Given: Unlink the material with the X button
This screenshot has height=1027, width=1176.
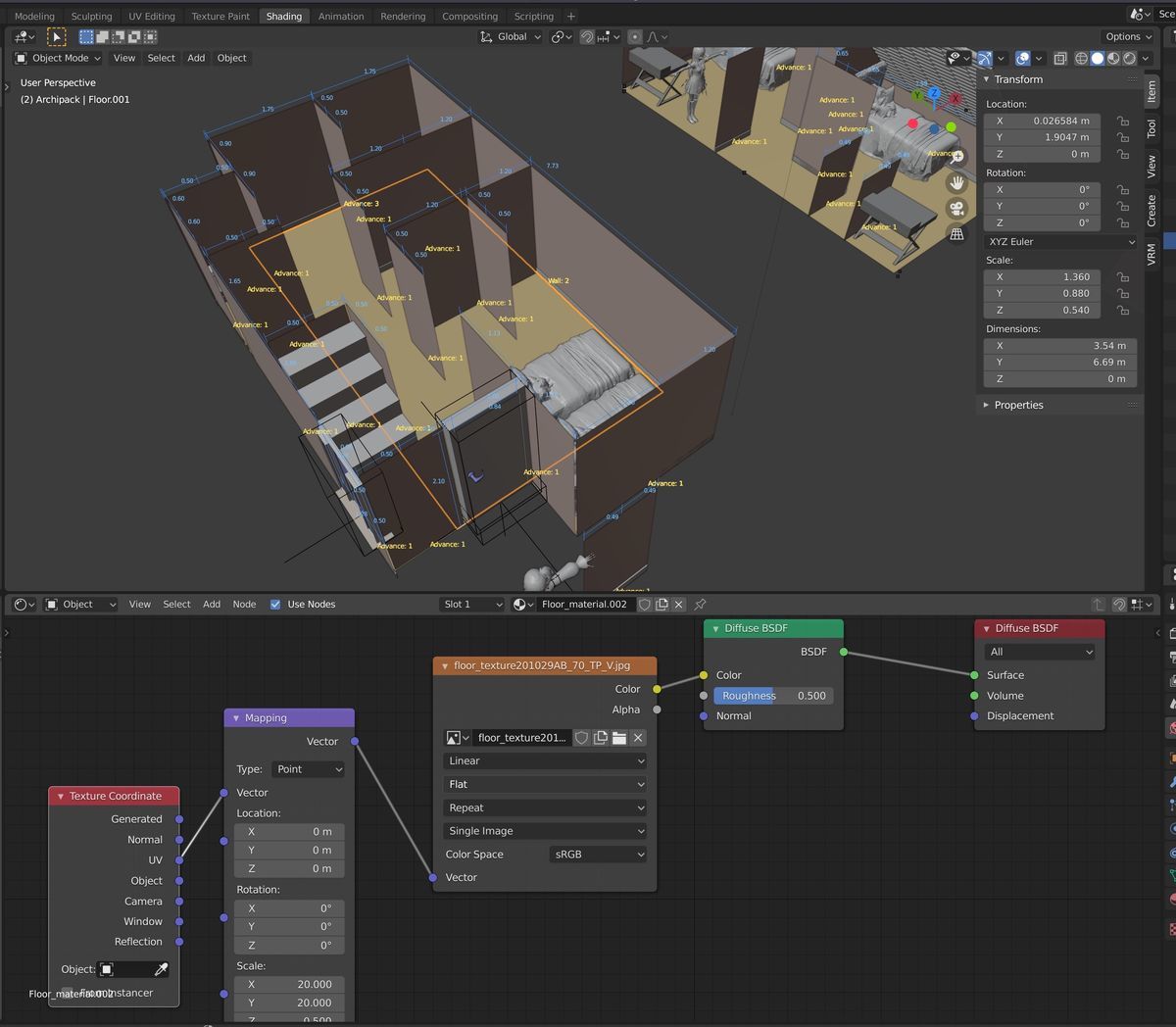Looking at the screenshot, I should (678, 605).
